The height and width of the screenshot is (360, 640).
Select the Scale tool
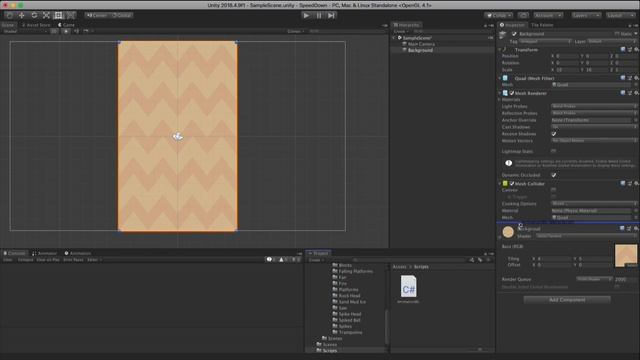[46, 15]
